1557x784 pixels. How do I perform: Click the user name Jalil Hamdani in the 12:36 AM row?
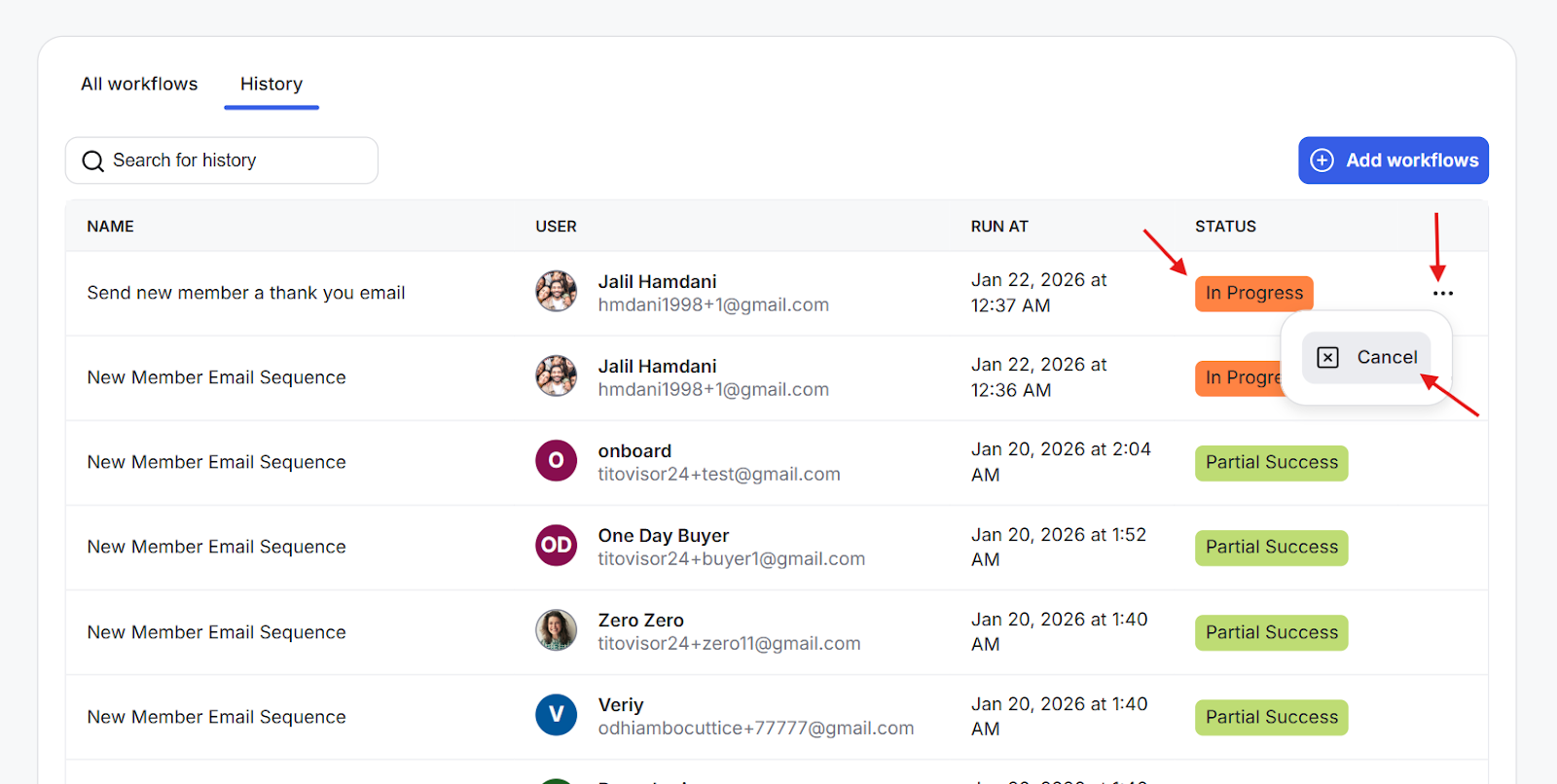657,366
